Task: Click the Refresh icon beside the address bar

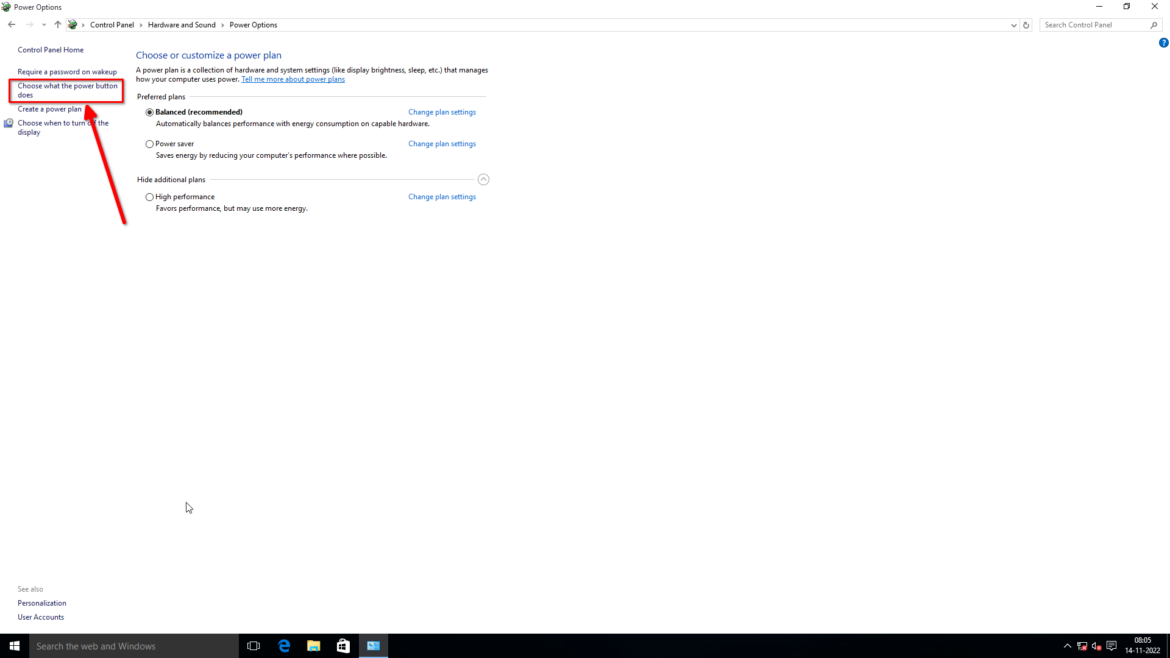Action: pyautogui.click(x=1026, y=25)
